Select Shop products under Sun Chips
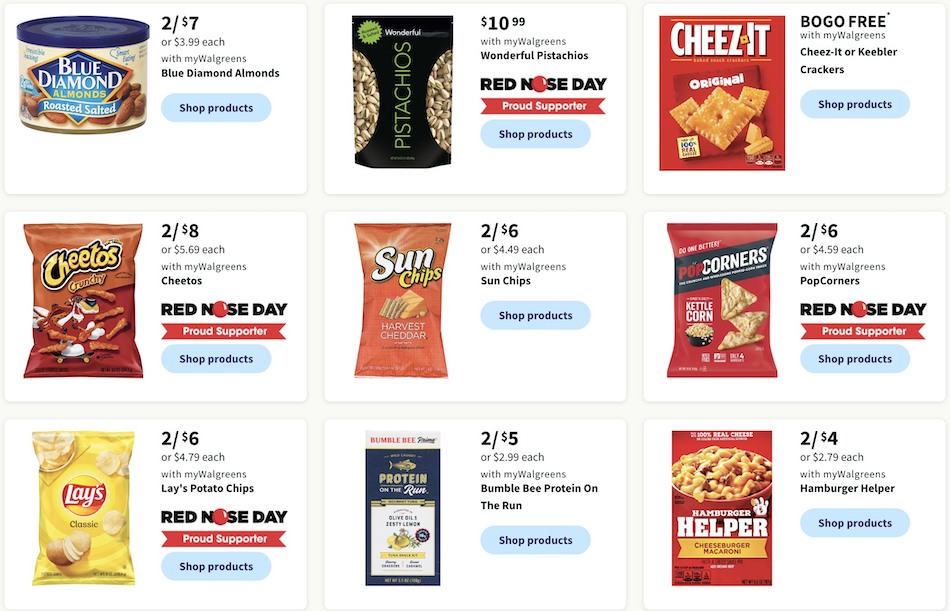The height and width of the screenshot is (611, 950). coord(535,315)
